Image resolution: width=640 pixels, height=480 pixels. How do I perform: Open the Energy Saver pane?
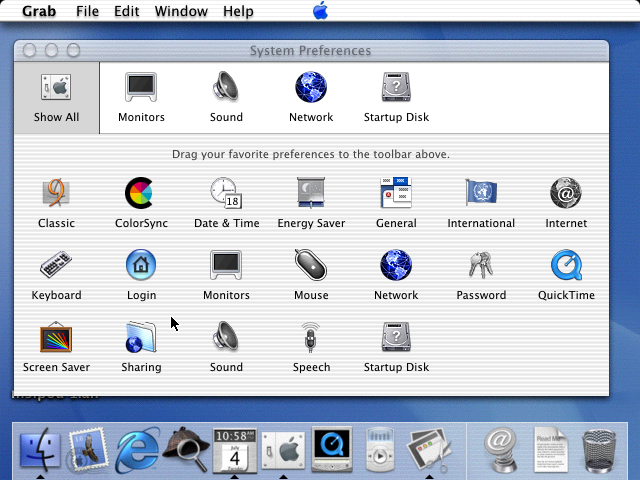[311, 203]
